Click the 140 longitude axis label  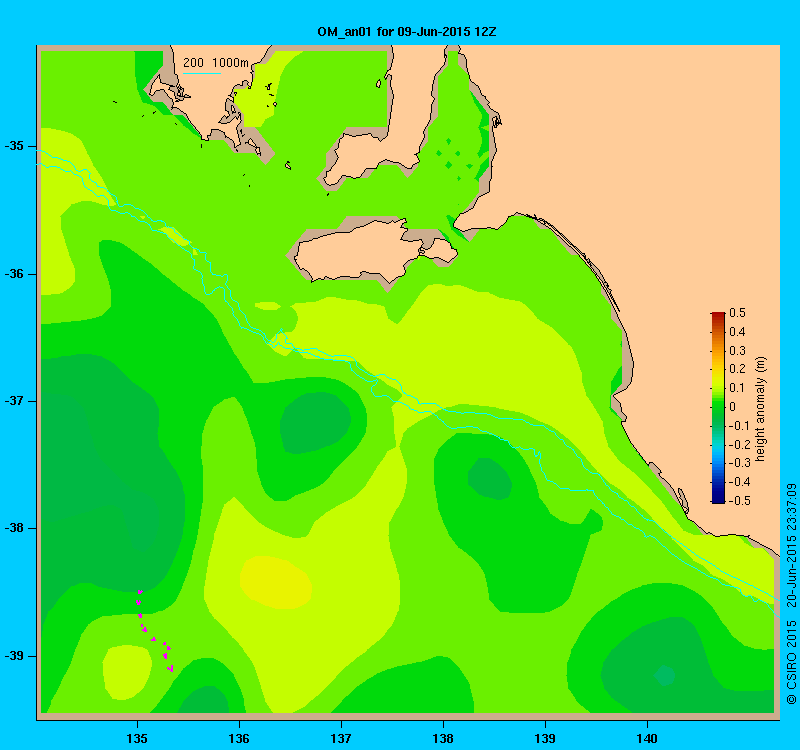tap(647, 738)
